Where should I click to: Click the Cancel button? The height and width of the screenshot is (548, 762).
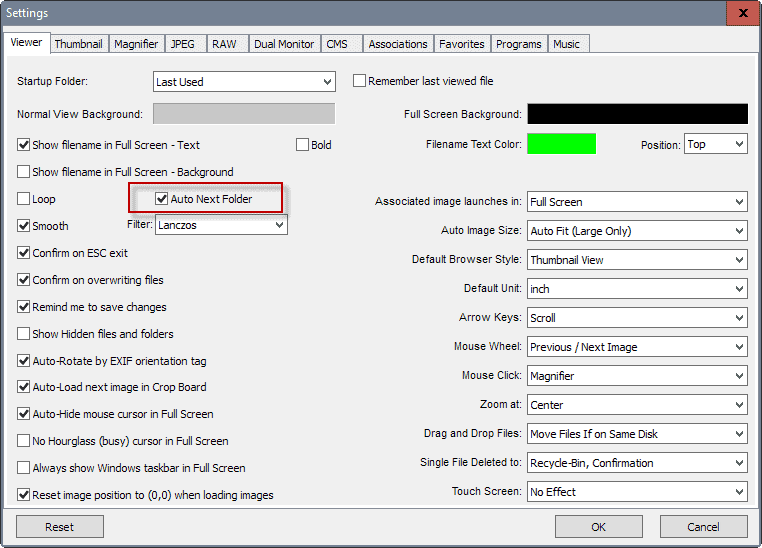(704, 527)
